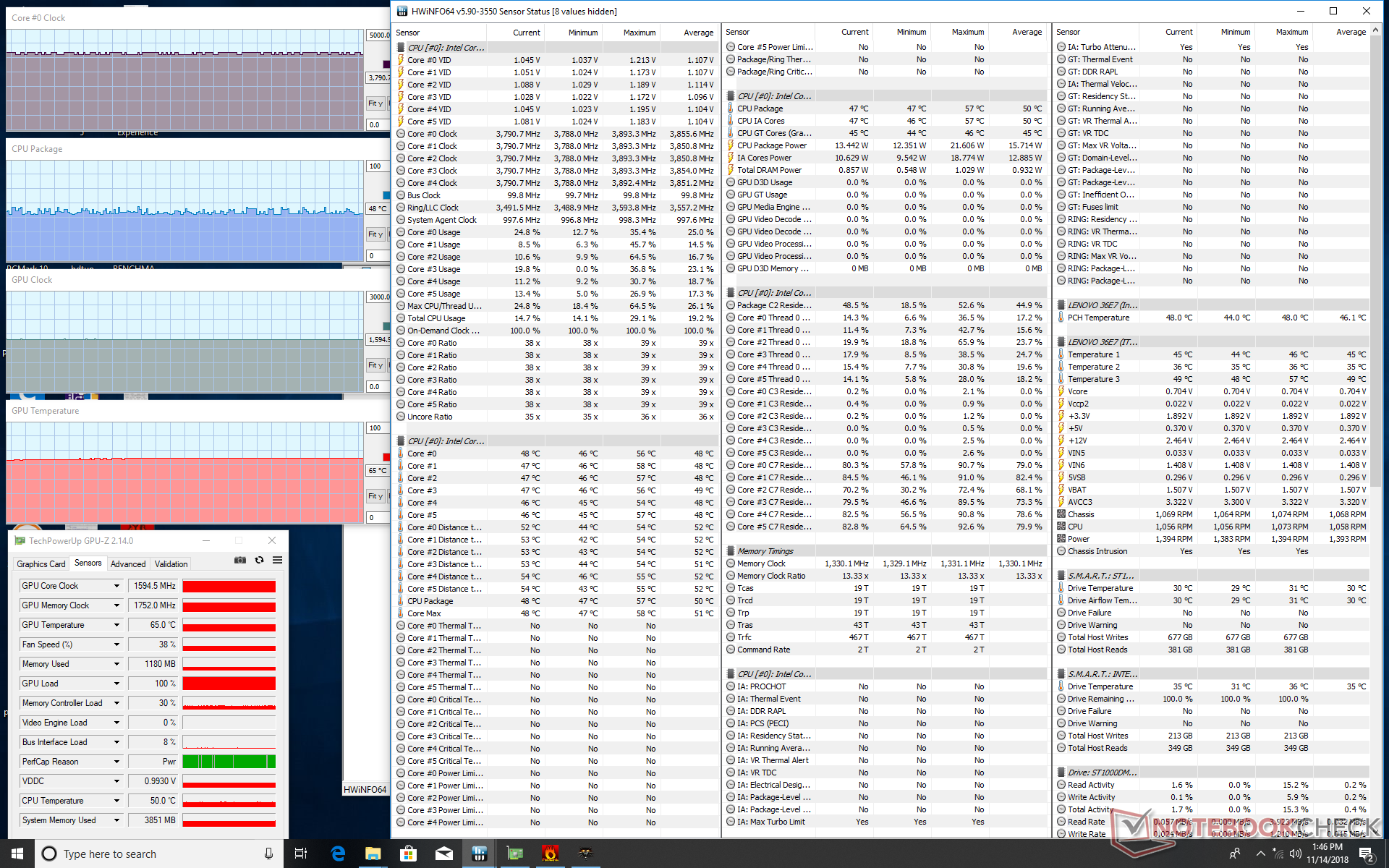
Task: Click the Drive ST1000DM section icon
Action: (x=1061, y=773)
